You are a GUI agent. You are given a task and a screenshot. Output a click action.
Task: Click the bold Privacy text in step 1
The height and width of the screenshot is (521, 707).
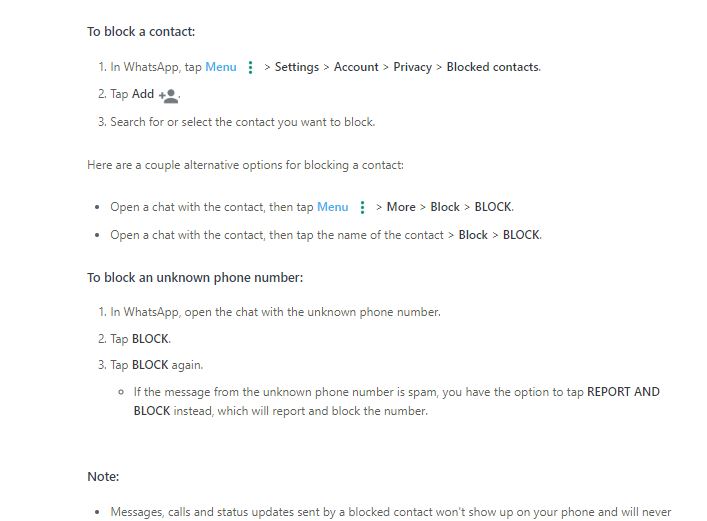point(412,67)
